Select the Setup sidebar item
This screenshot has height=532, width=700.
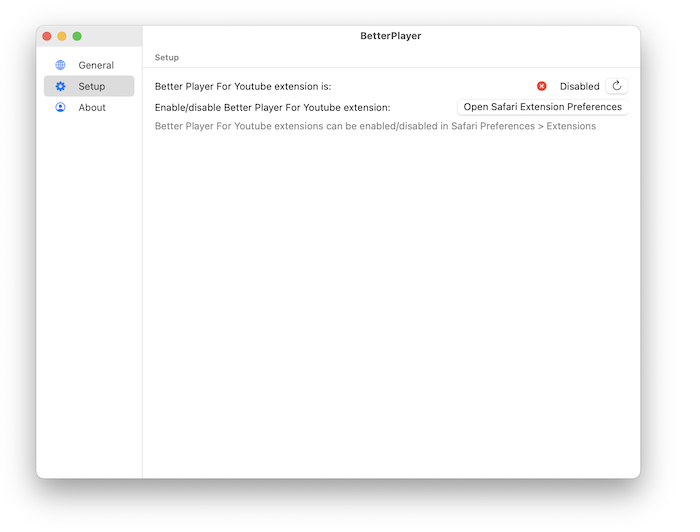[89, 86]
